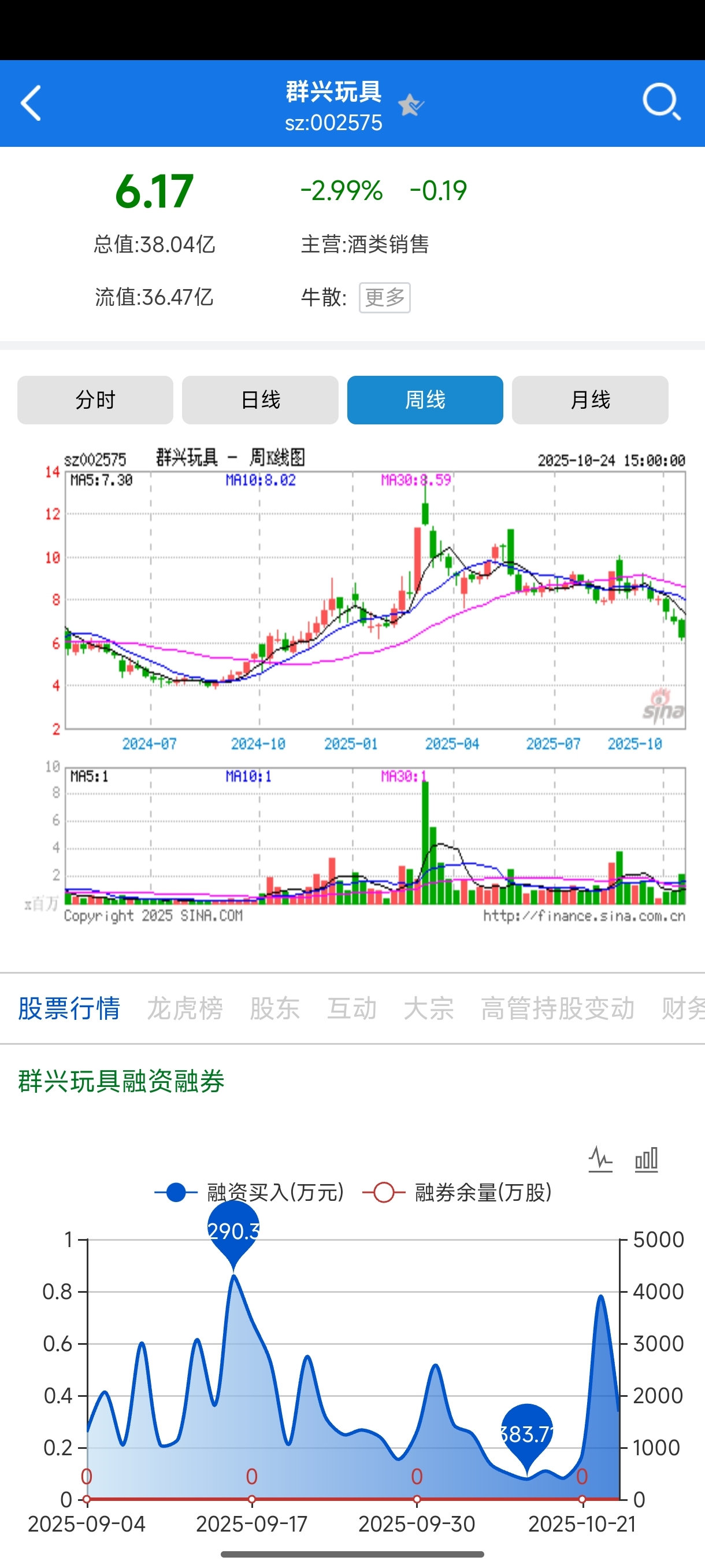Open the search magnifier icon
Screen dimensions: 705x1568
pyautogui.click(x=662, y=102)
